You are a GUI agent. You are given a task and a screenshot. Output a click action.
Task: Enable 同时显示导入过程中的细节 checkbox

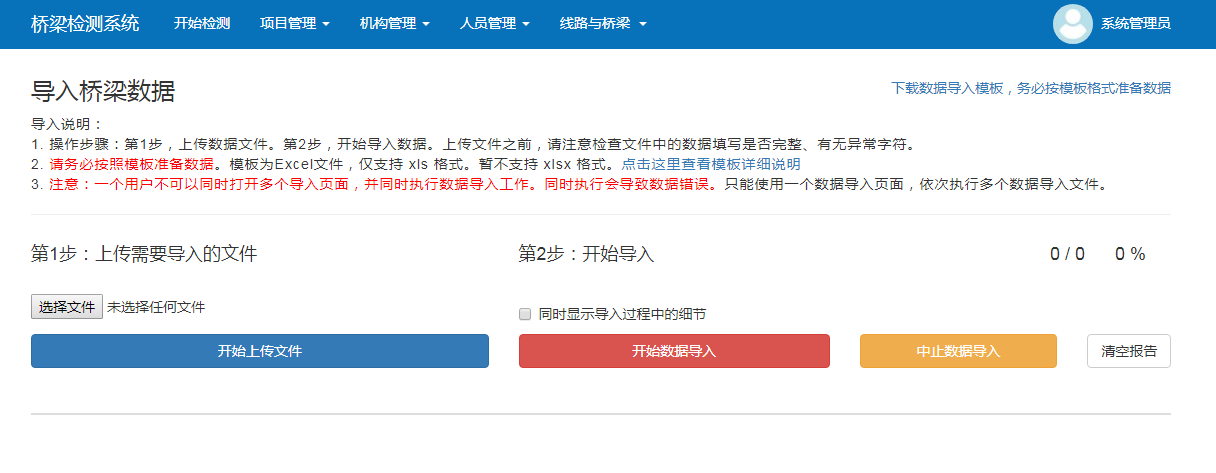point(525,314)
